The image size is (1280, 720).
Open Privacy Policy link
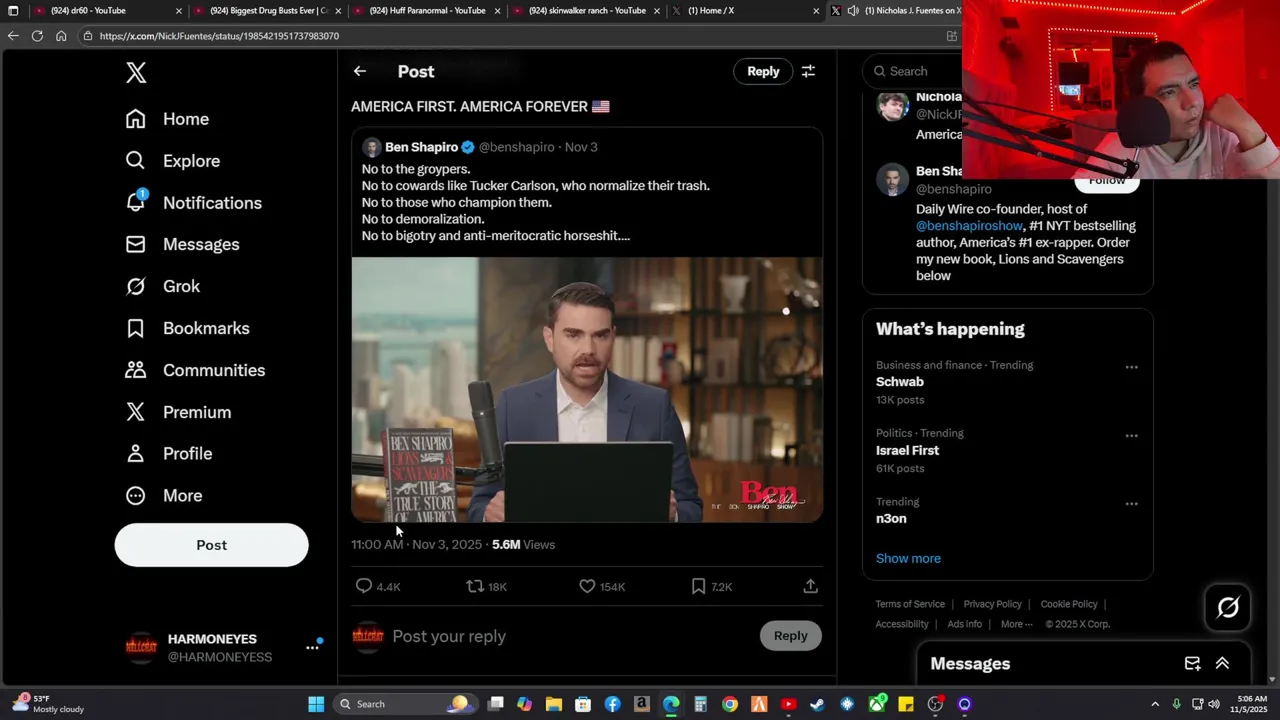click(992, 604)
